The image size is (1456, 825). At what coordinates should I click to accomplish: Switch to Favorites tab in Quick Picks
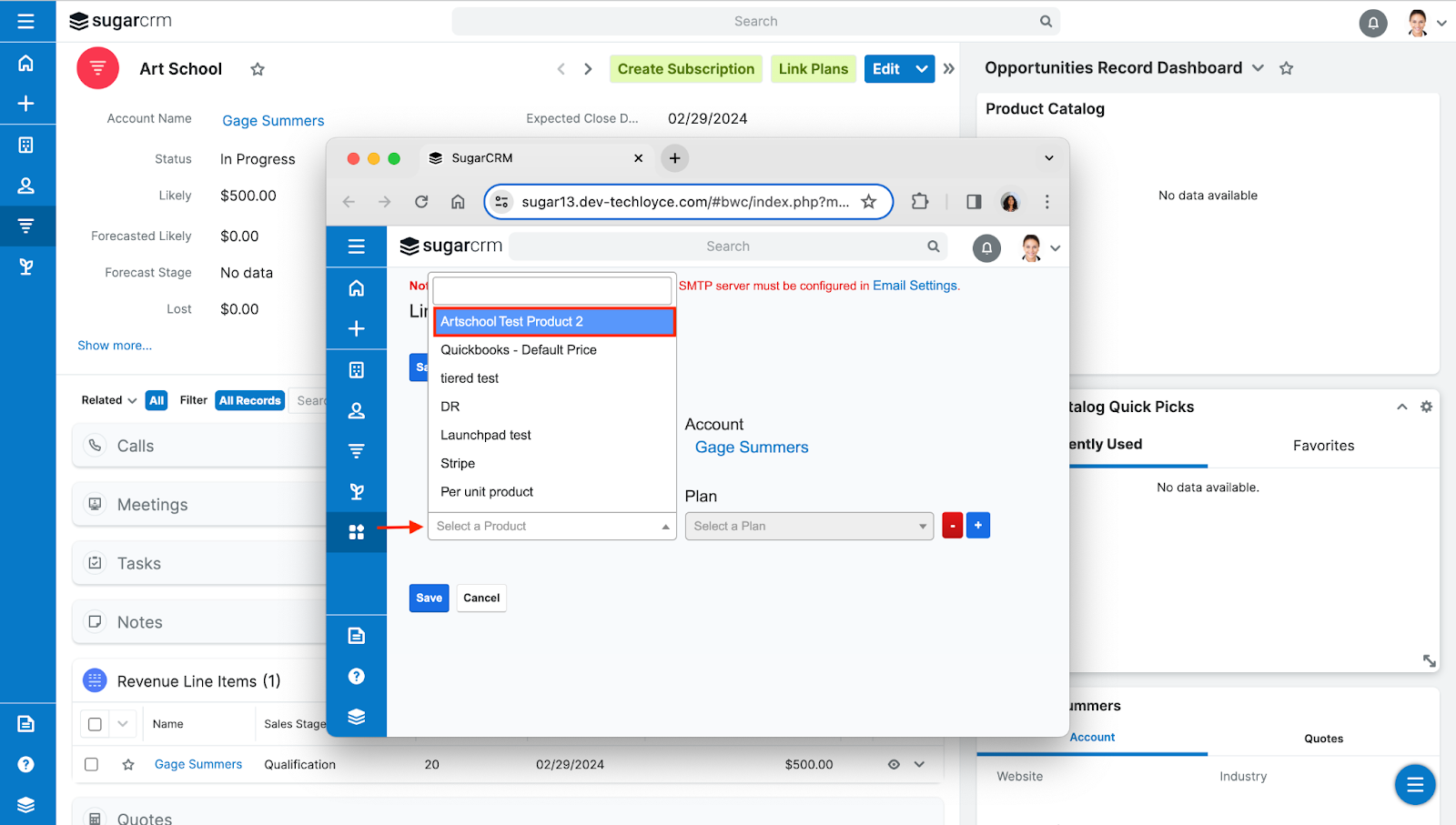[x=1323, y=446]
